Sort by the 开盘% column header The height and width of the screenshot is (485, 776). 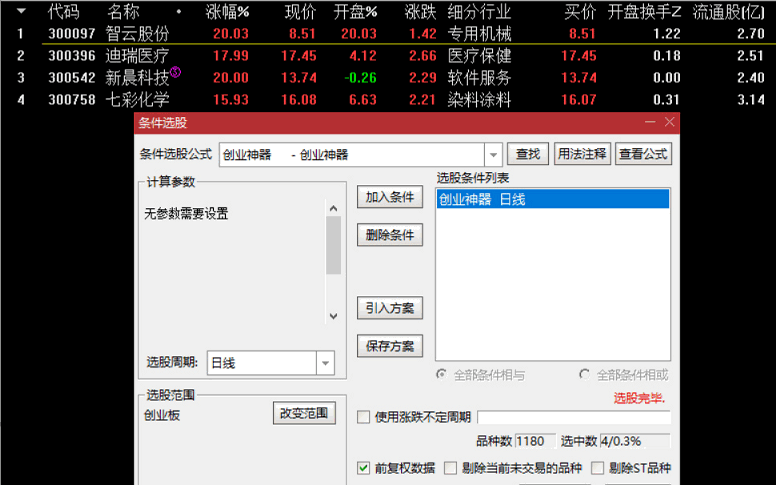click(355, 11)
